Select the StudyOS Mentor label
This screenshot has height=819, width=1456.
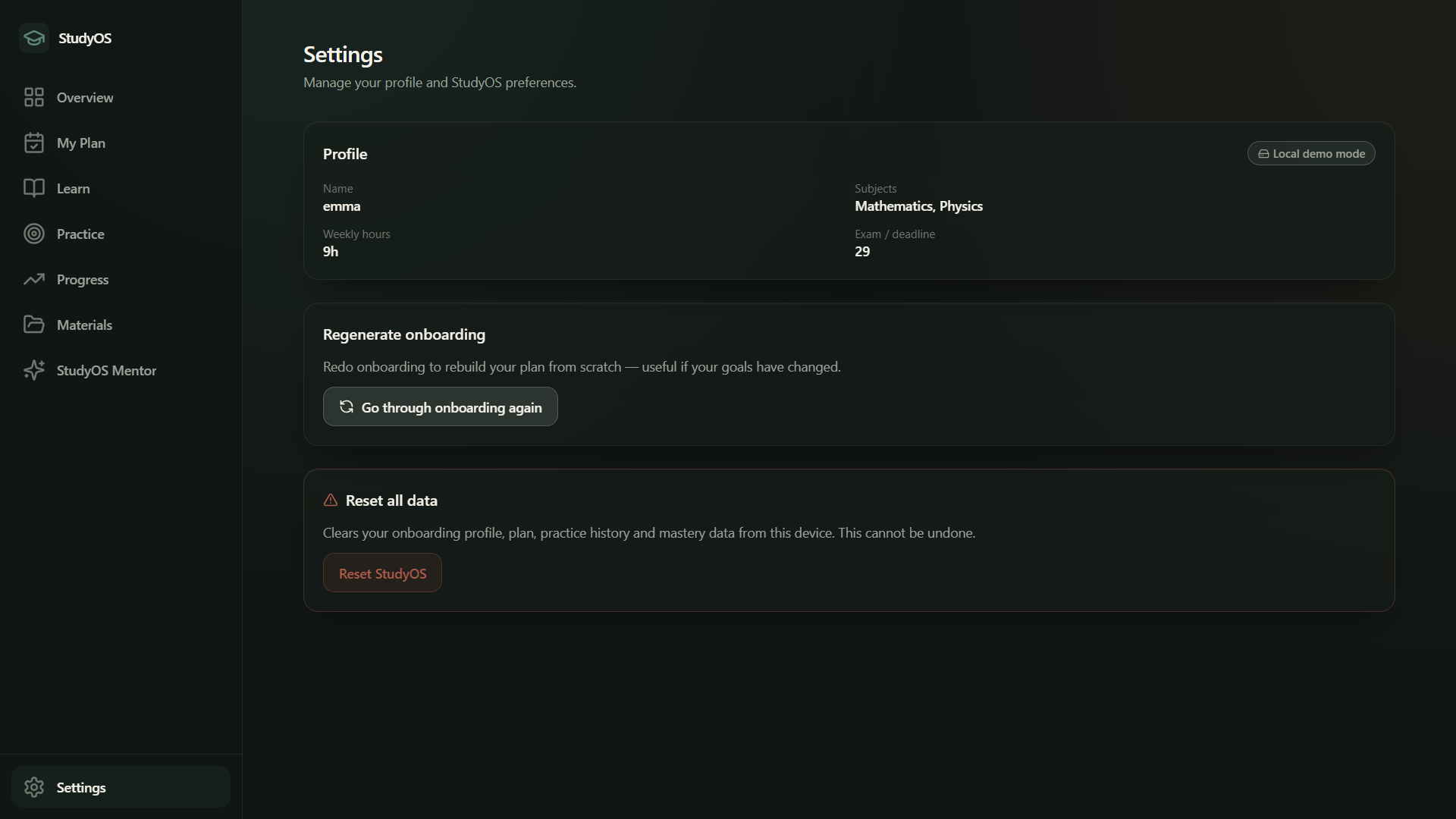(x=106, y=370)
